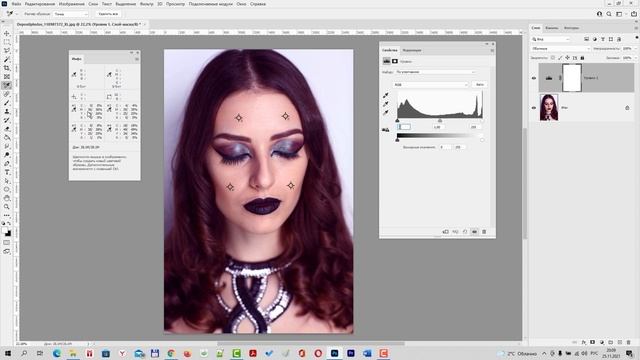This screenshot has width=640, height=360.
Task: Open the Справка menu
Action: [x=258, y=4]
